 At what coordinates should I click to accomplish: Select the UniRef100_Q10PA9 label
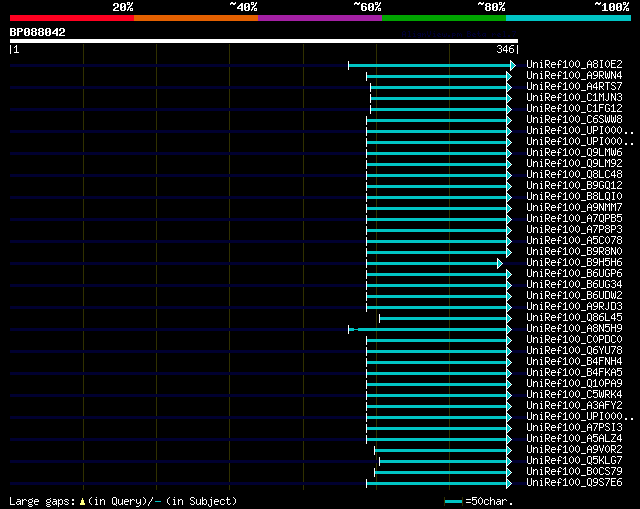tap(574, 384)
